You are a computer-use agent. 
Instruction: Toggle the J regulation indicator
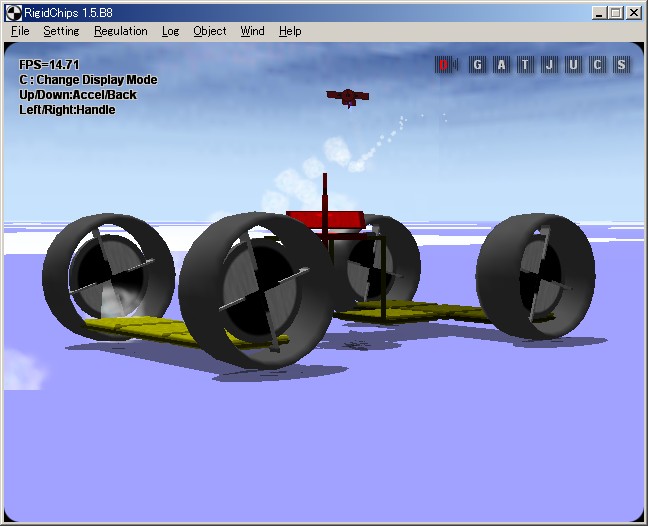[x=549, y=65]
